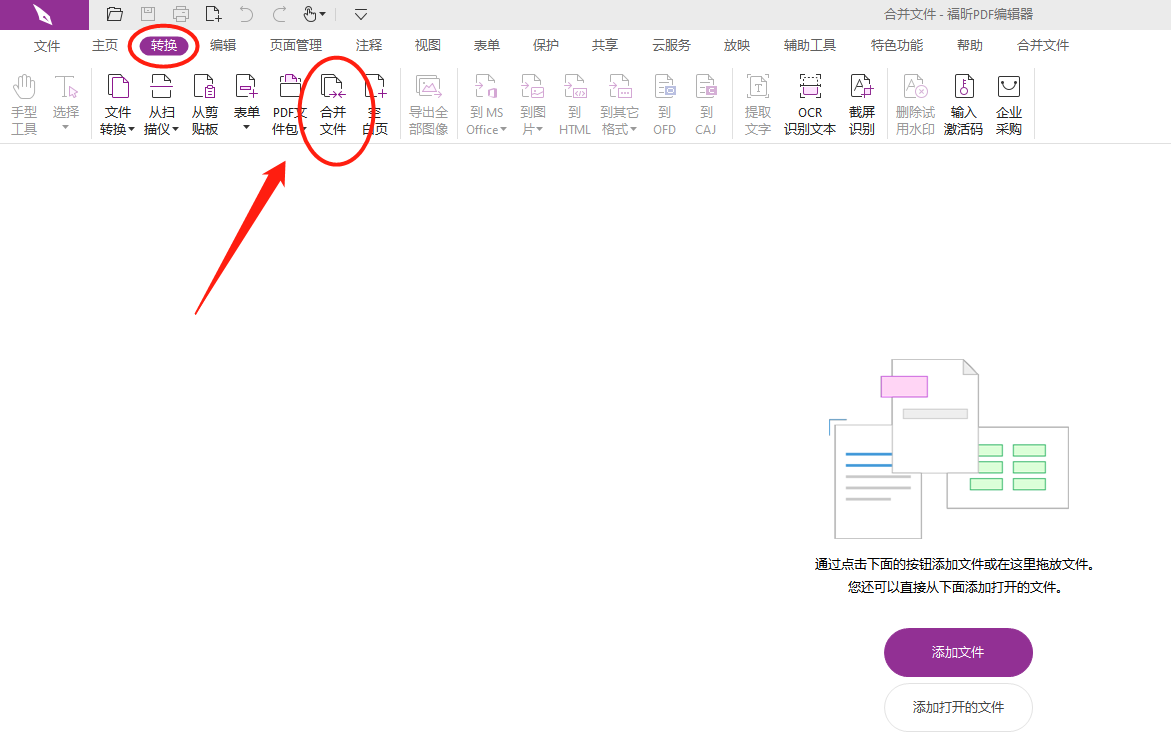Expand the 文件转换 dropdown

(130, 128)
